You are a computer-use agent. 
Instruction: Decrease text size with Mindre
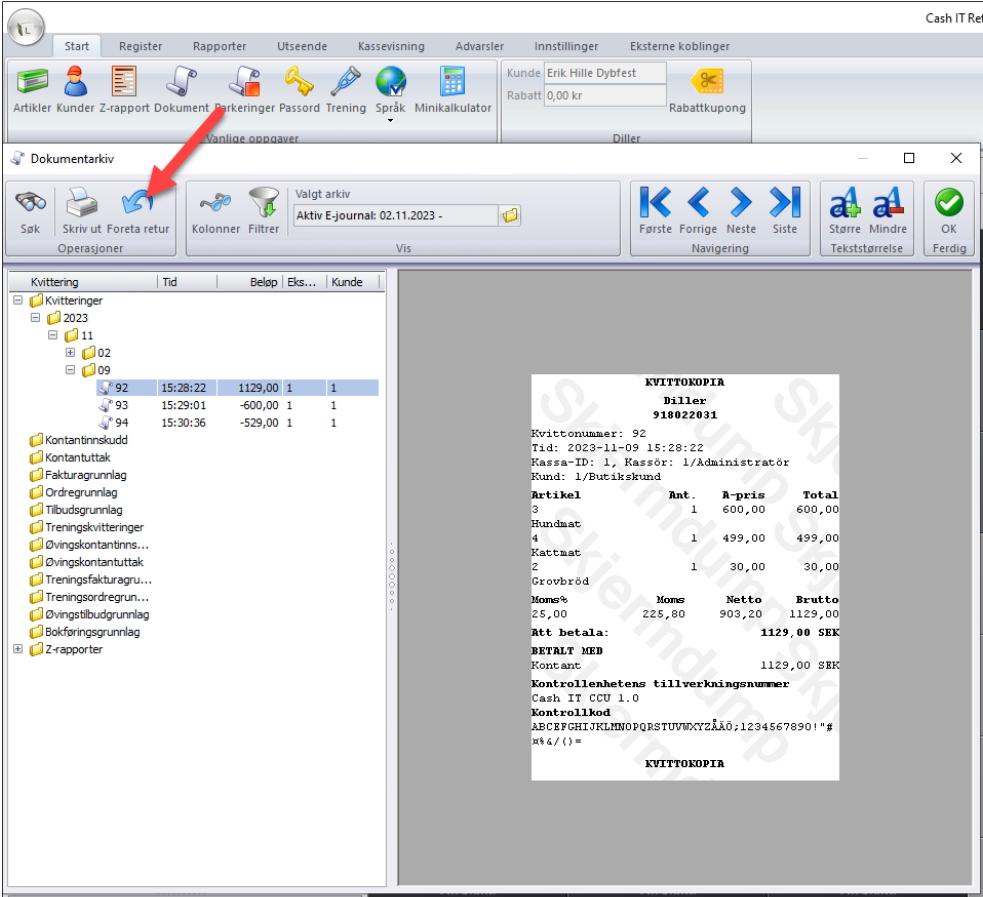(x=887, y=204)
